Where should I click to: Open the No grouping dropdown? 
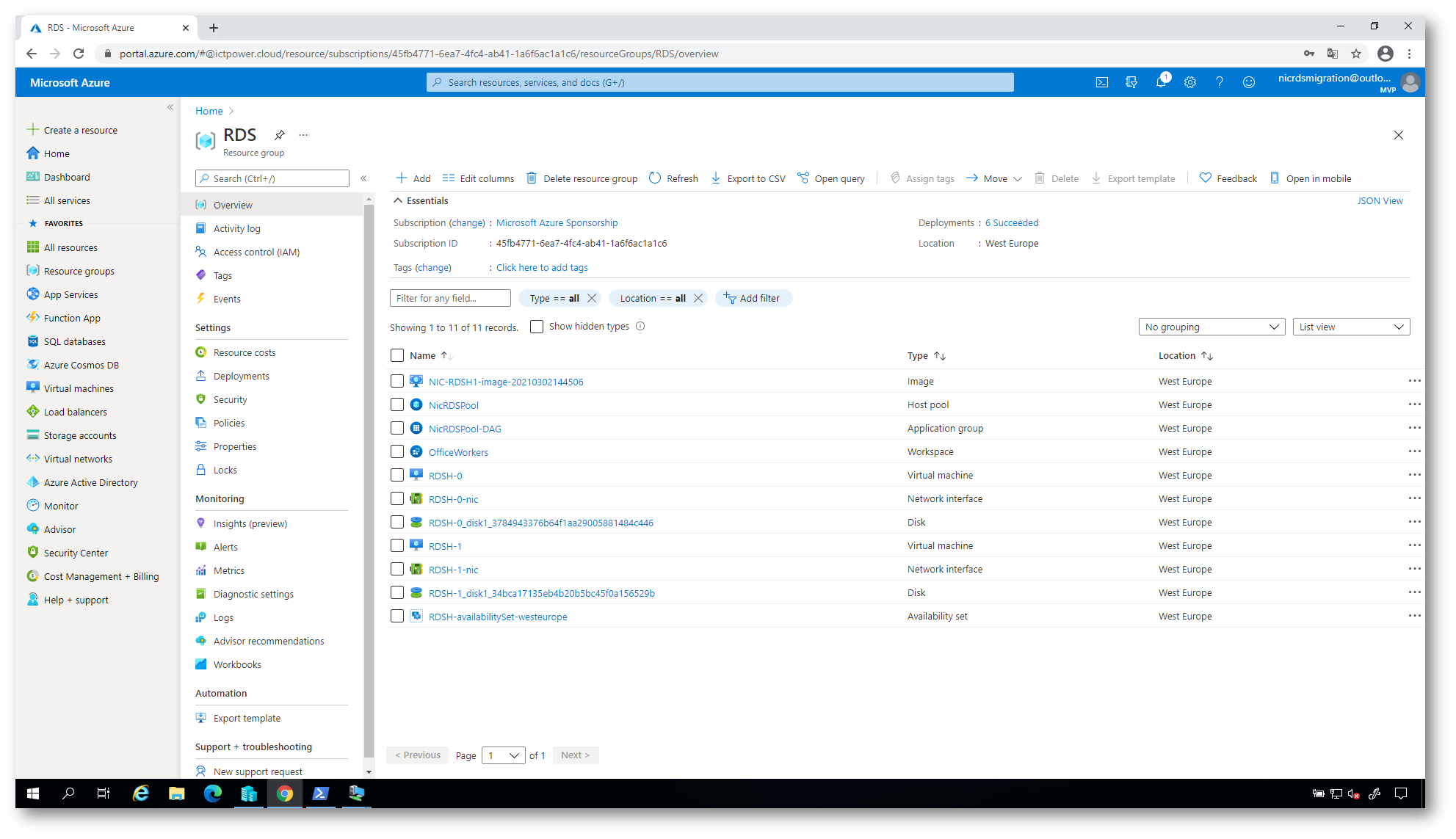coord(1211,327)
